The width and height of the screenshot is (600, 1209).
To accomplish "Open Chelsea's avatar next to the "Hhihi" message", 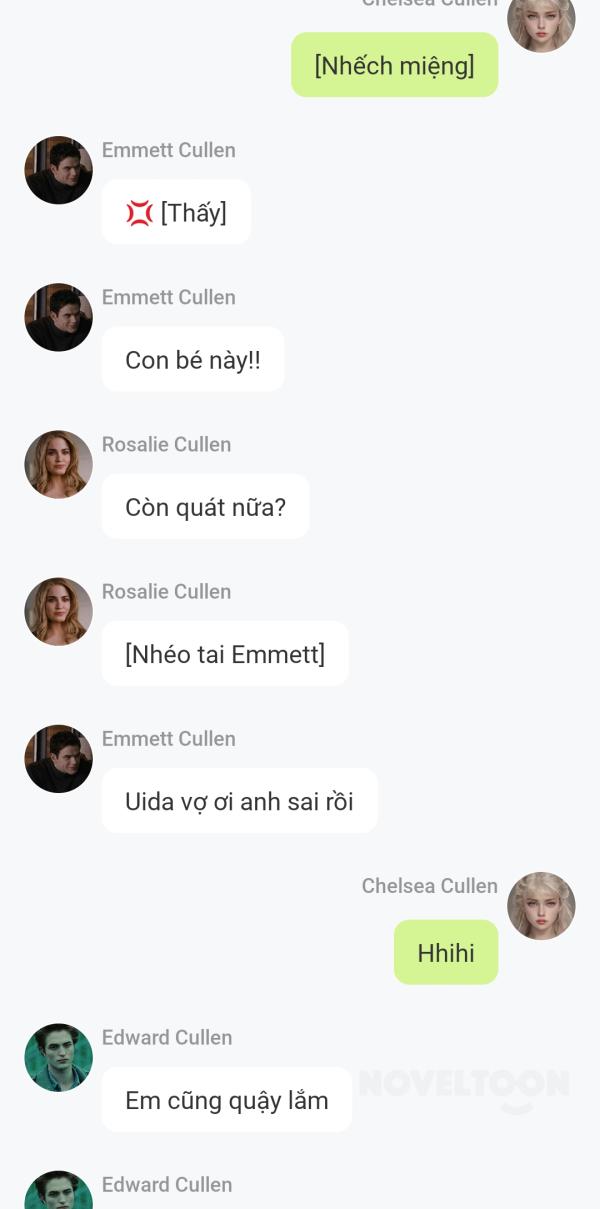I will (541, 906).
